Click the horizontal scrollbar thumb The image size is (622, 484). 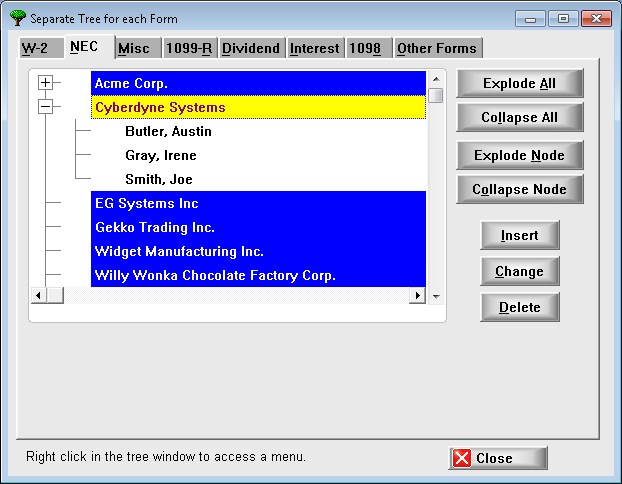point(55,295)
